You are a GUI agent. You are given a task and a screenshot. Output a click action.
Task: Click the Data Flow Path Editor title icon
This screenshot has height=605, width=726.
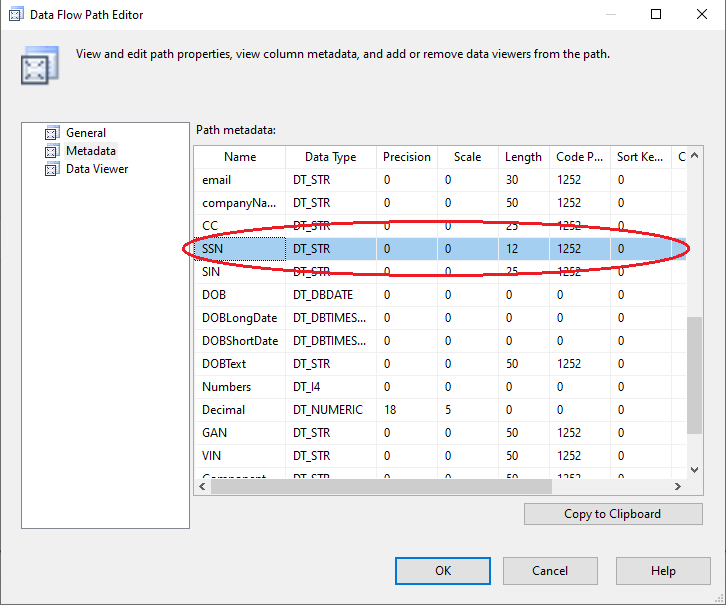click(16, 15)
